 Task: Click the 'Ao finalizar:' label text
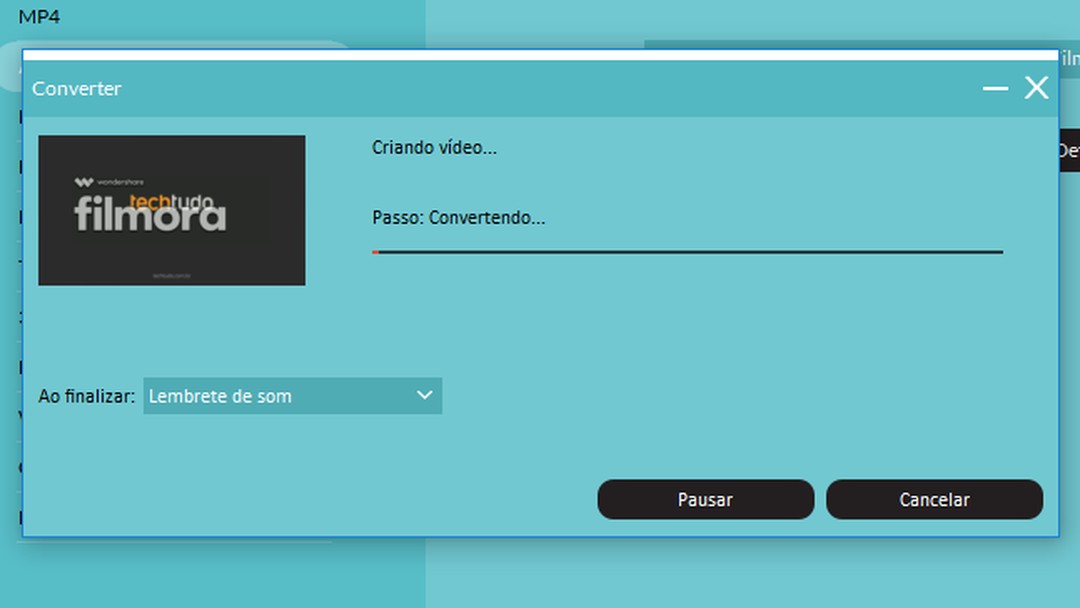pyautogui.click(x=85, y=396)
